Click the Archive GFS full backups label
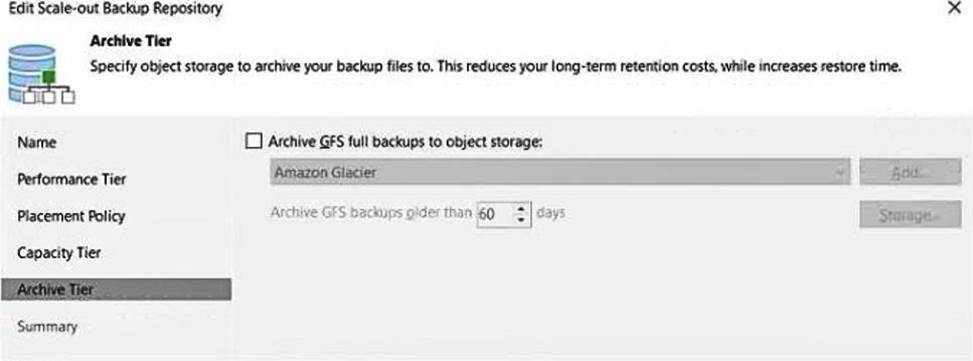 point(405,141)
